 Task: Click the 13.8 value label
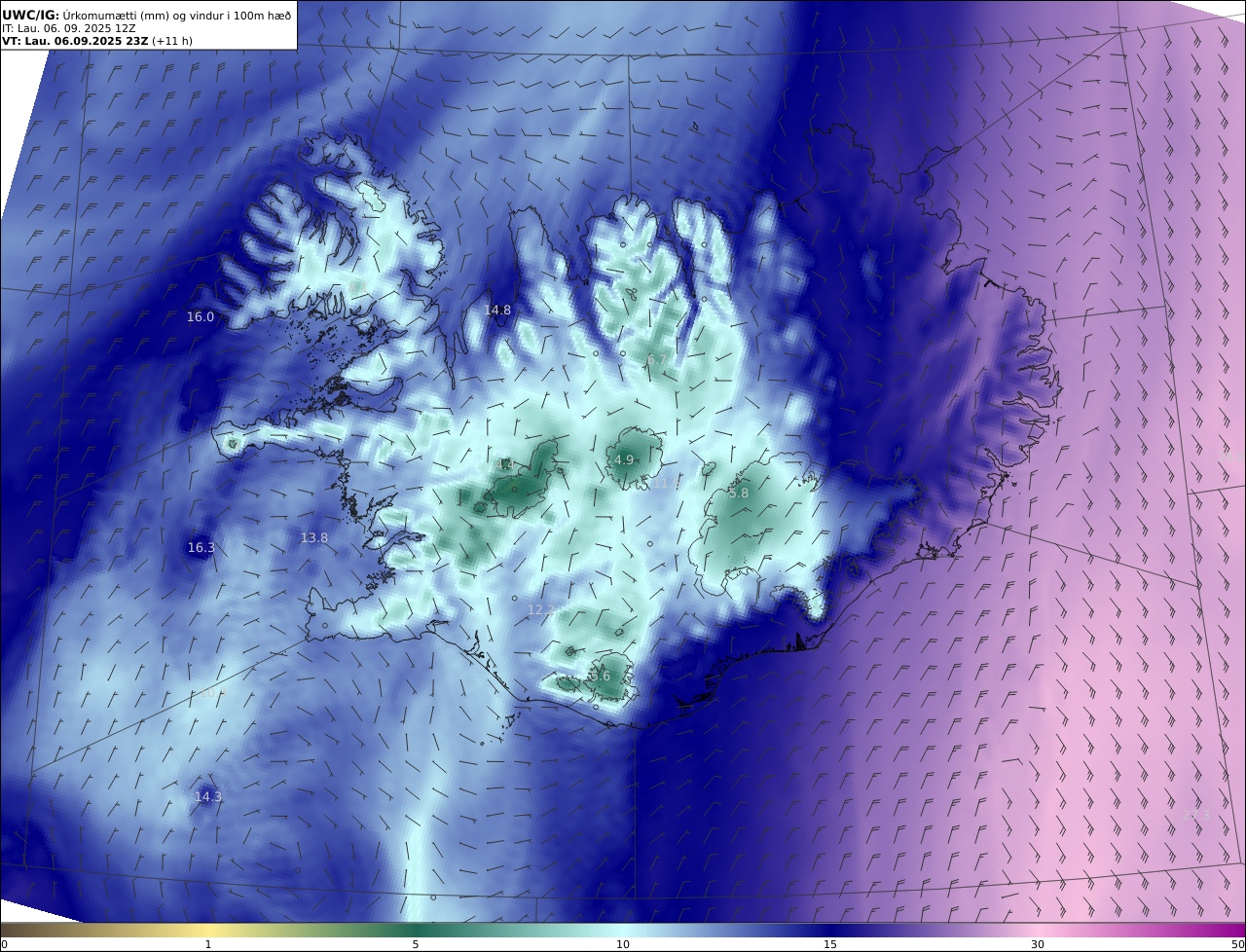point(314,538)
